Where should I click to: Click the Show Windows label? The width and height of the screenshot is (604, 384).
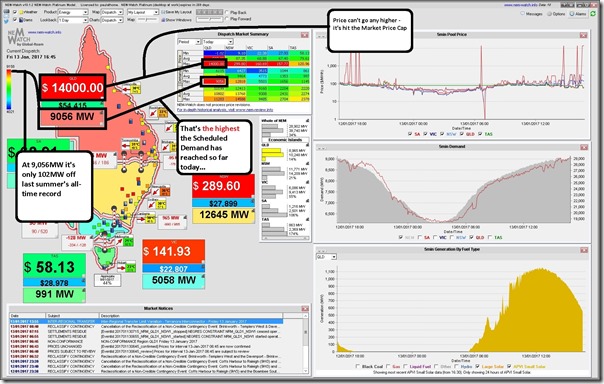click(x=178, y=19)
